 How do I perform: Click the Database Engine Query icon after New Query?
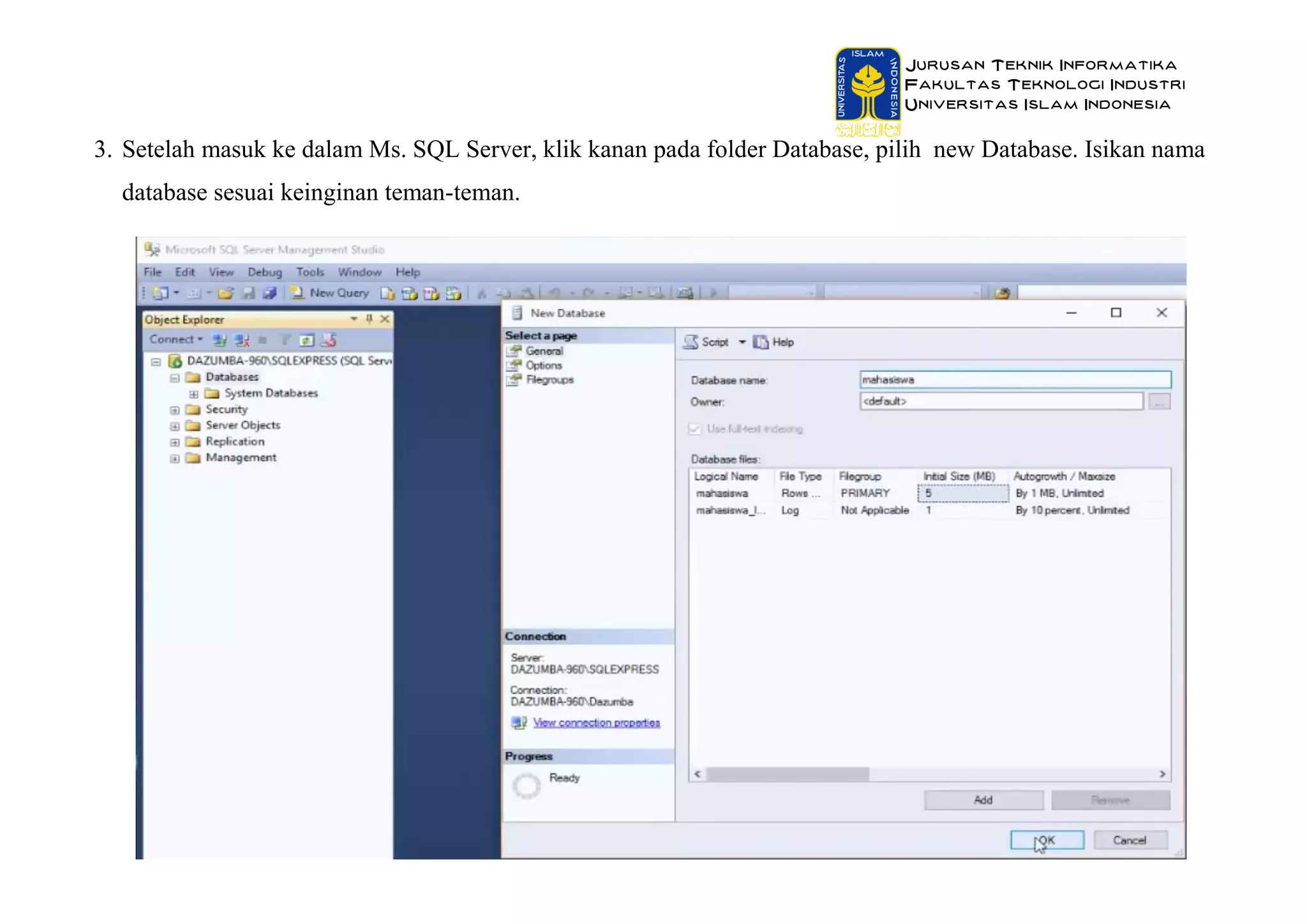pyautogui.click(x=387, y=294)
